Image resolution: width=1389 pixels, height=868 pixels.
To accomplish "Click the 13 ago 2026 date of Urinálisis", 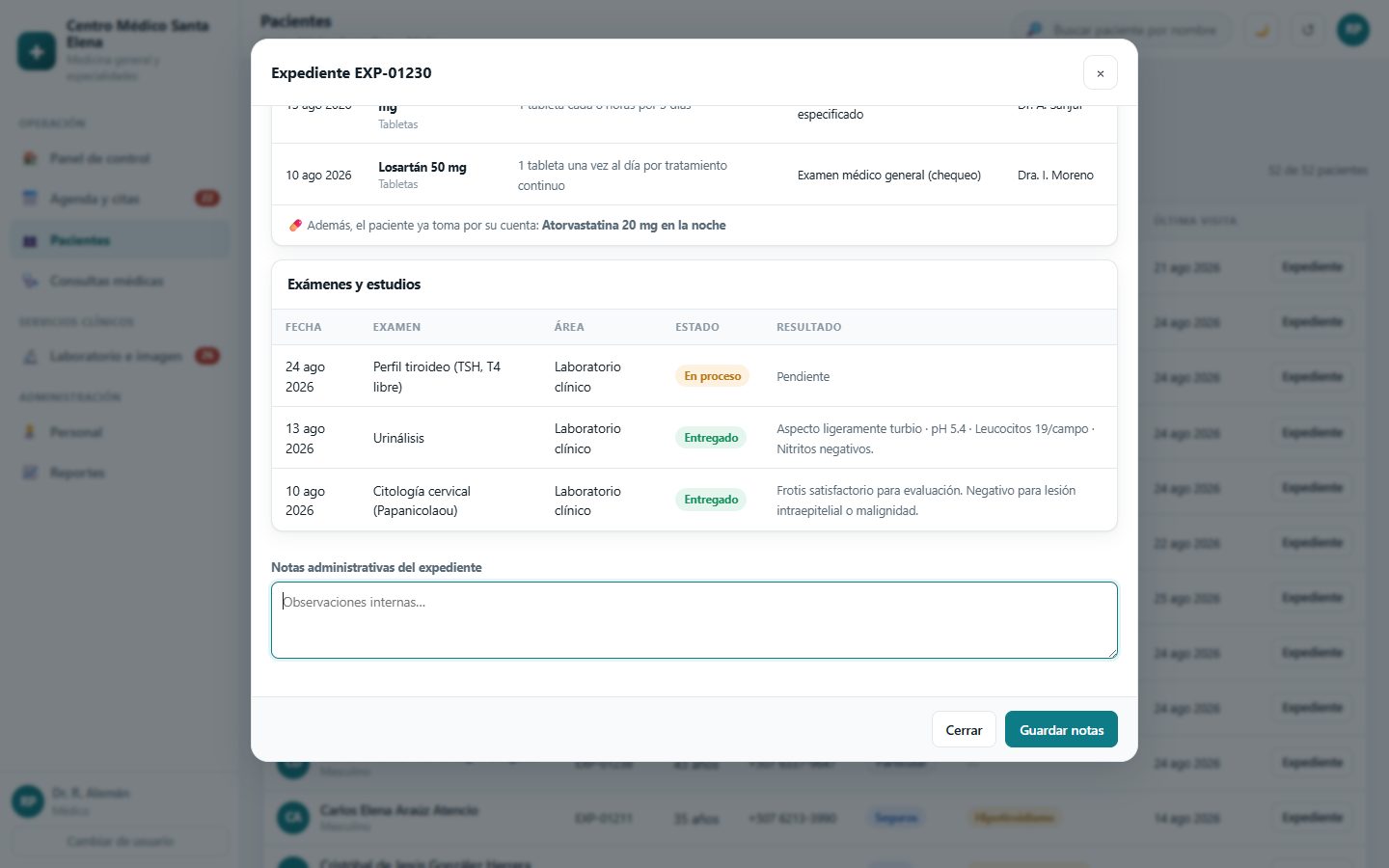I will 305,439.
